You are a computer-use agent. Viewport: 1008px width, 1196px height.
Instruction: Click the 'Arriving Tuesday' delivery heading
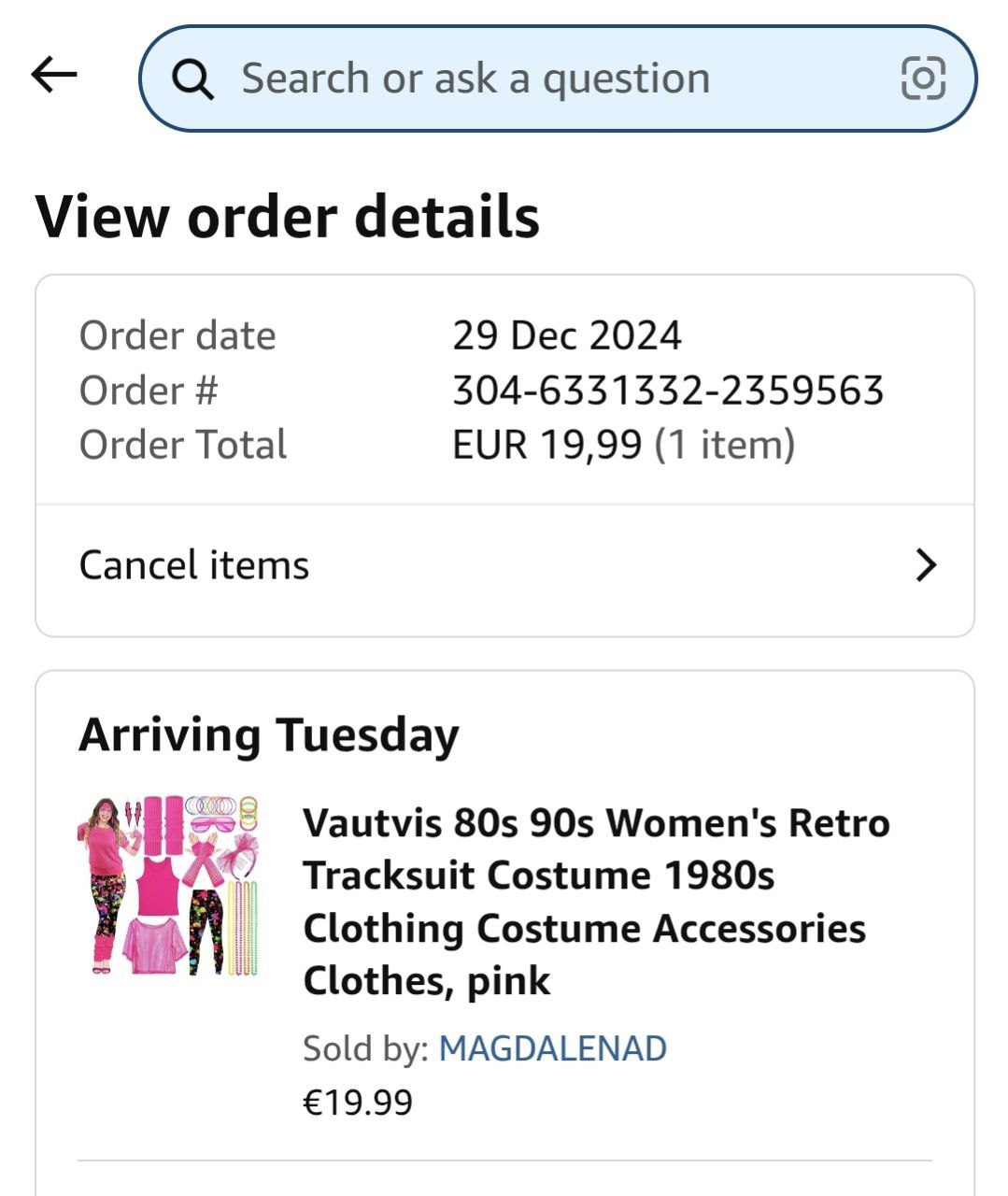click(x=269, y=734)
